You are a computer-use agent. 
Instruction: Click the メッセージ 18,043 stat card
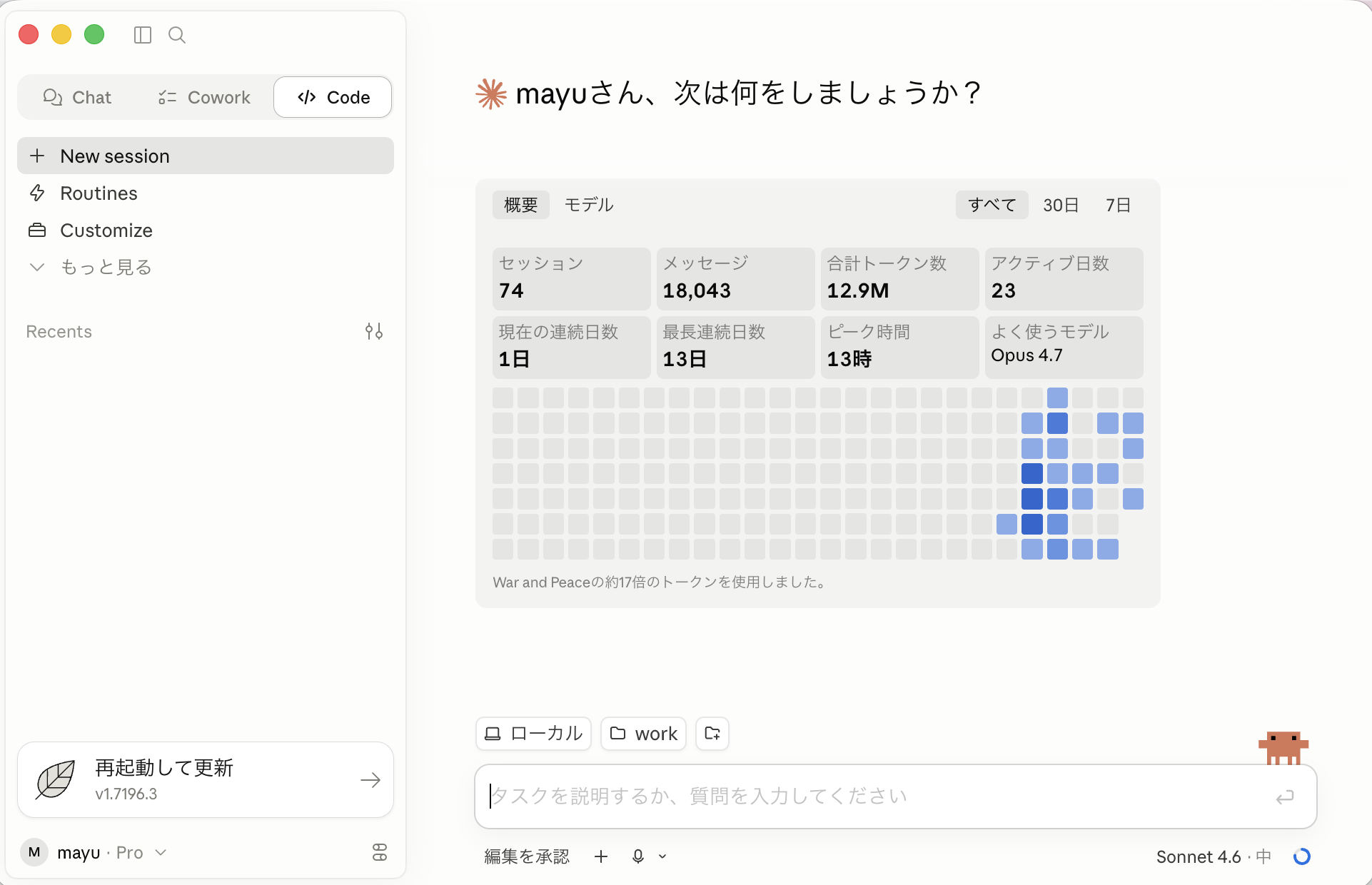[x=735, y=278]
